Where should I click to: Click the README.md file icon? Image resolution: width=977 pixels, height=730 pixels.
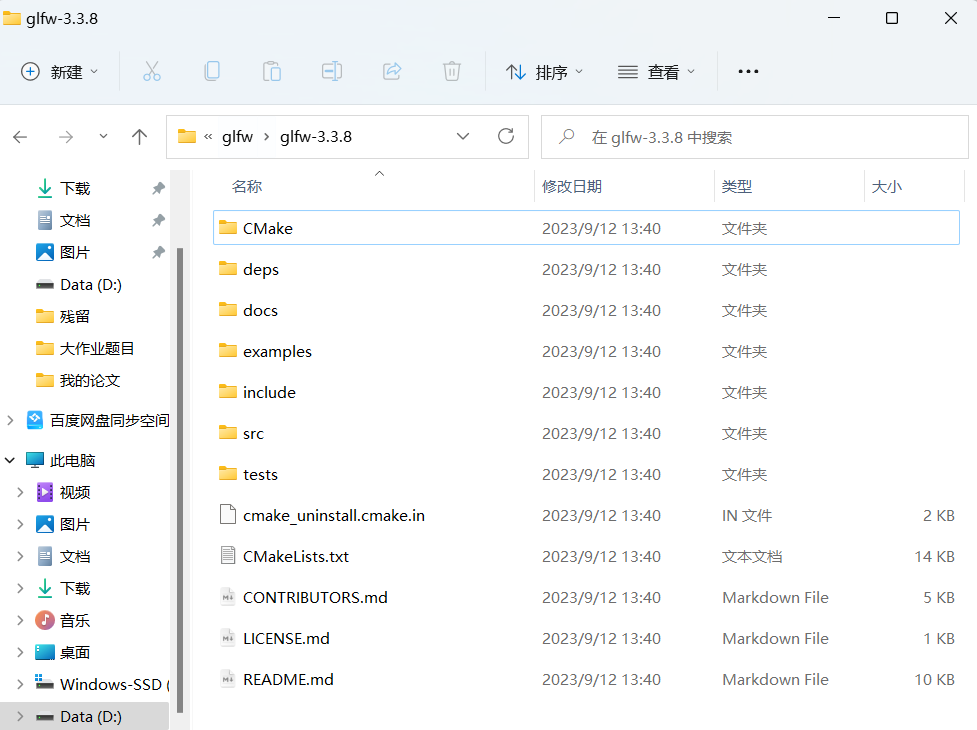[228, 679]
